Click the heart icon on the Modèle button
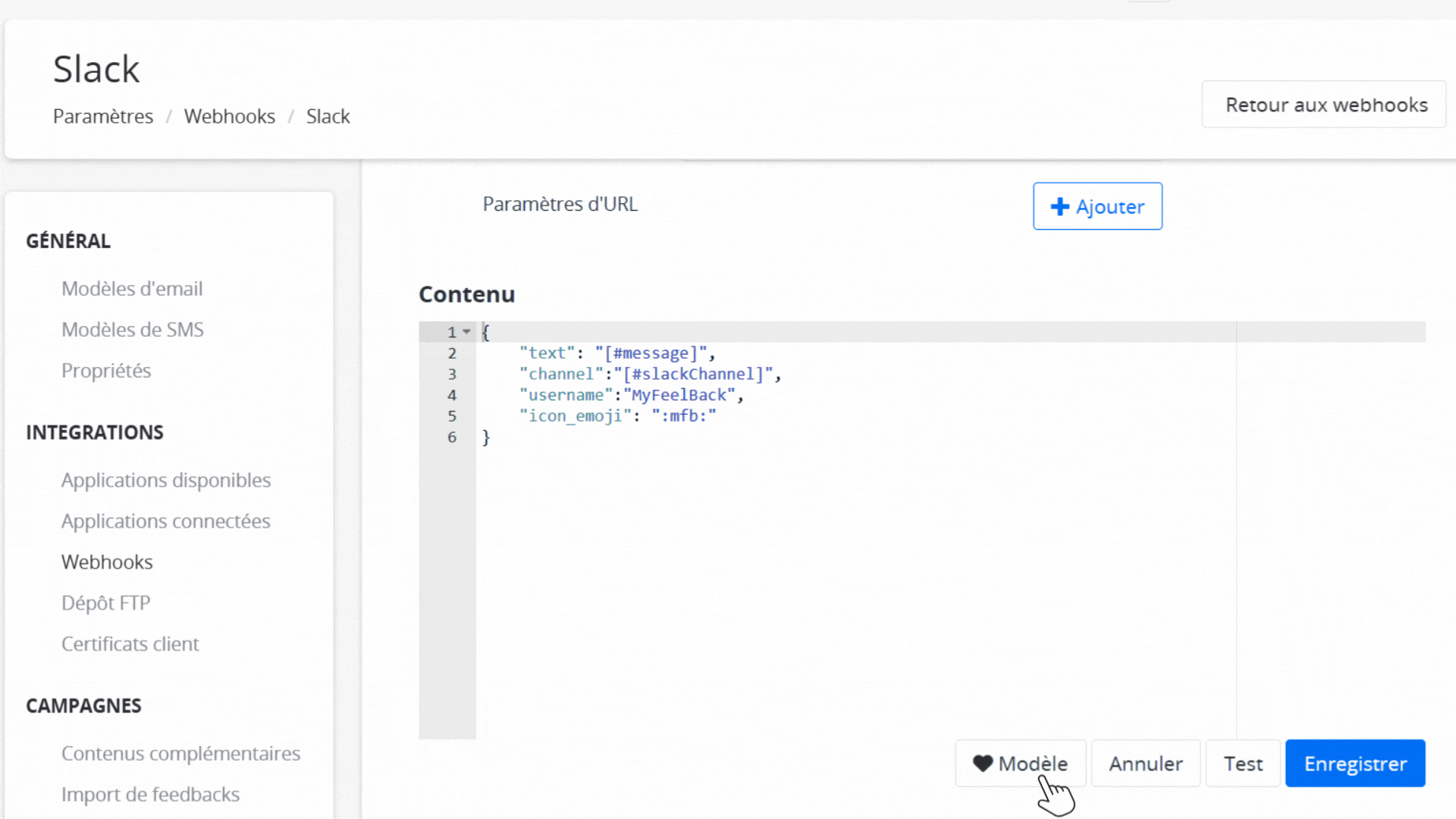 pos(984,763)
